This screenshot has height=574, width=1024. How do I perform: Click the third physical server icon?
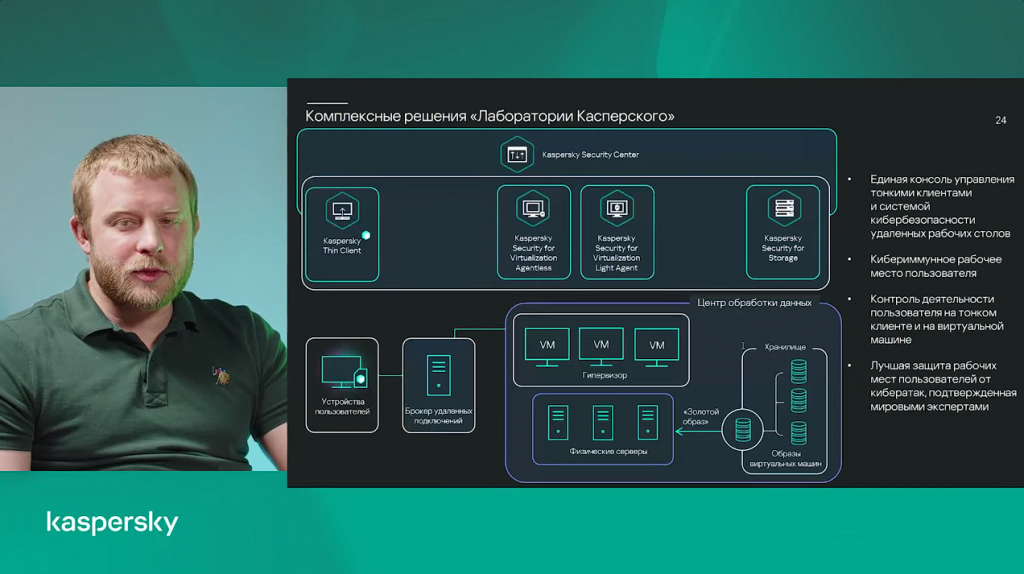point(648,423)
